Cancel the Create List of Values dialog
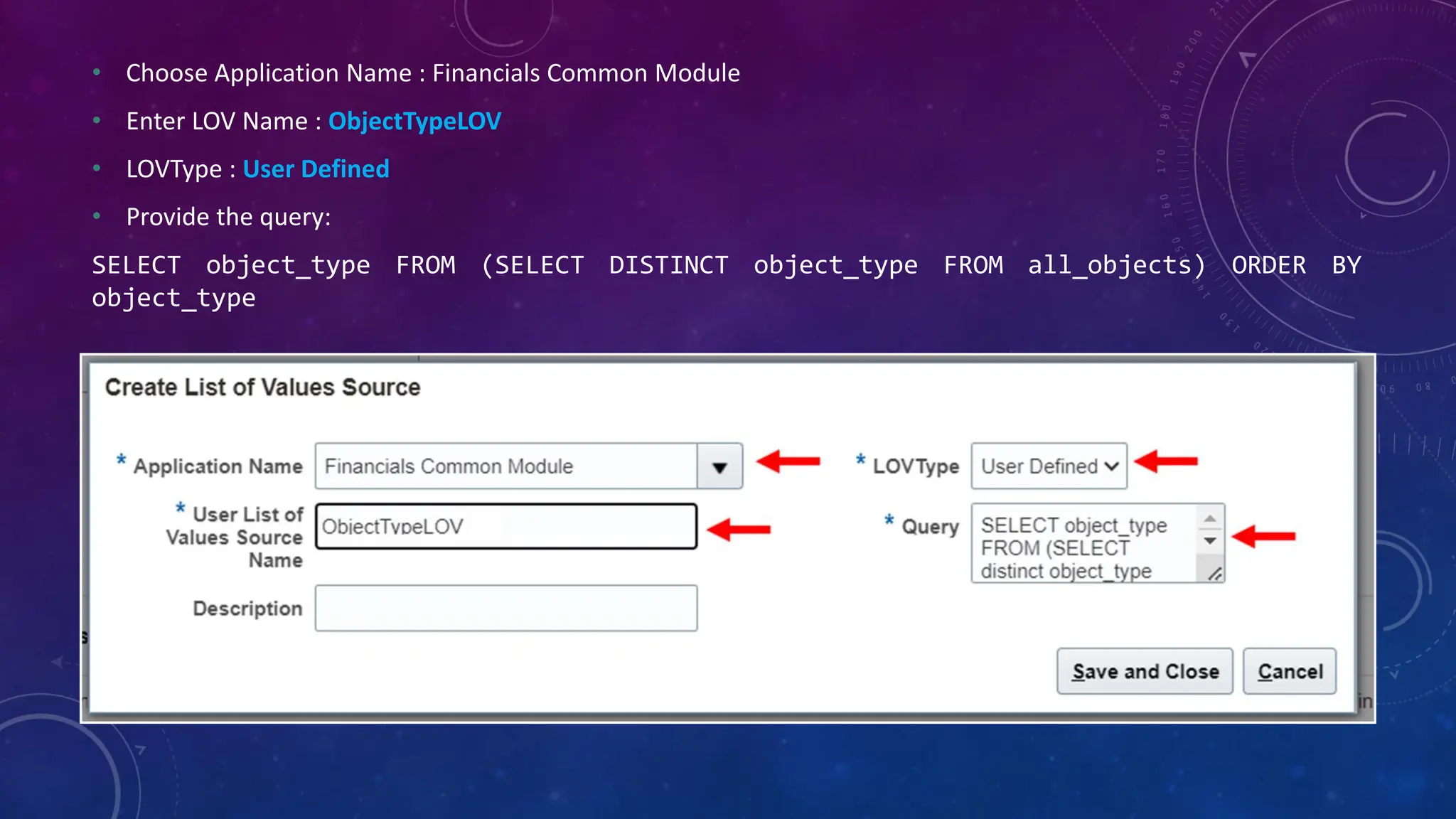This screenshot has width=1456, height=819. (1290, 671)
